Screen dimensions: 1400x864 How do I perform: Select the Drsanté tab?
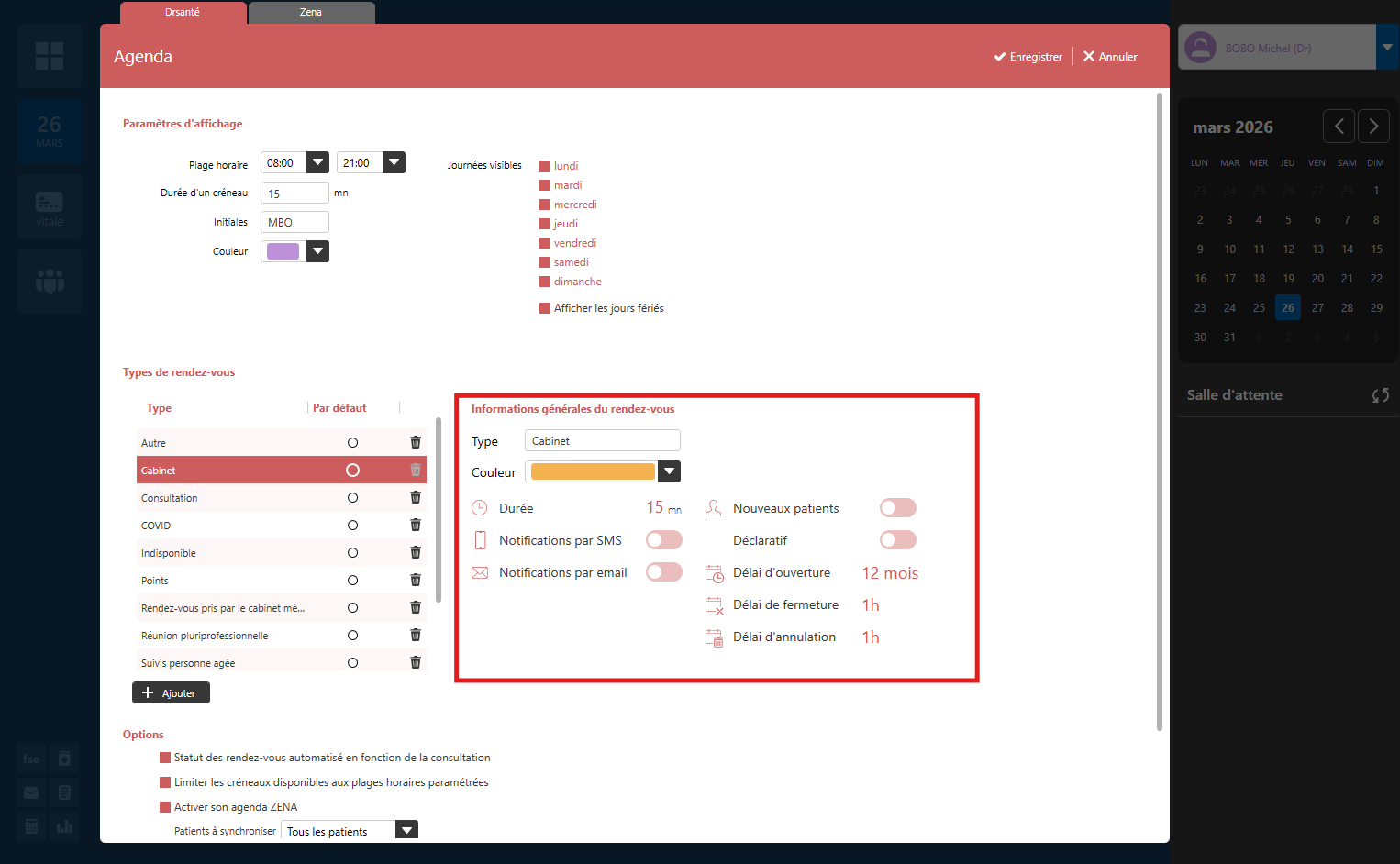coord(183,12)
